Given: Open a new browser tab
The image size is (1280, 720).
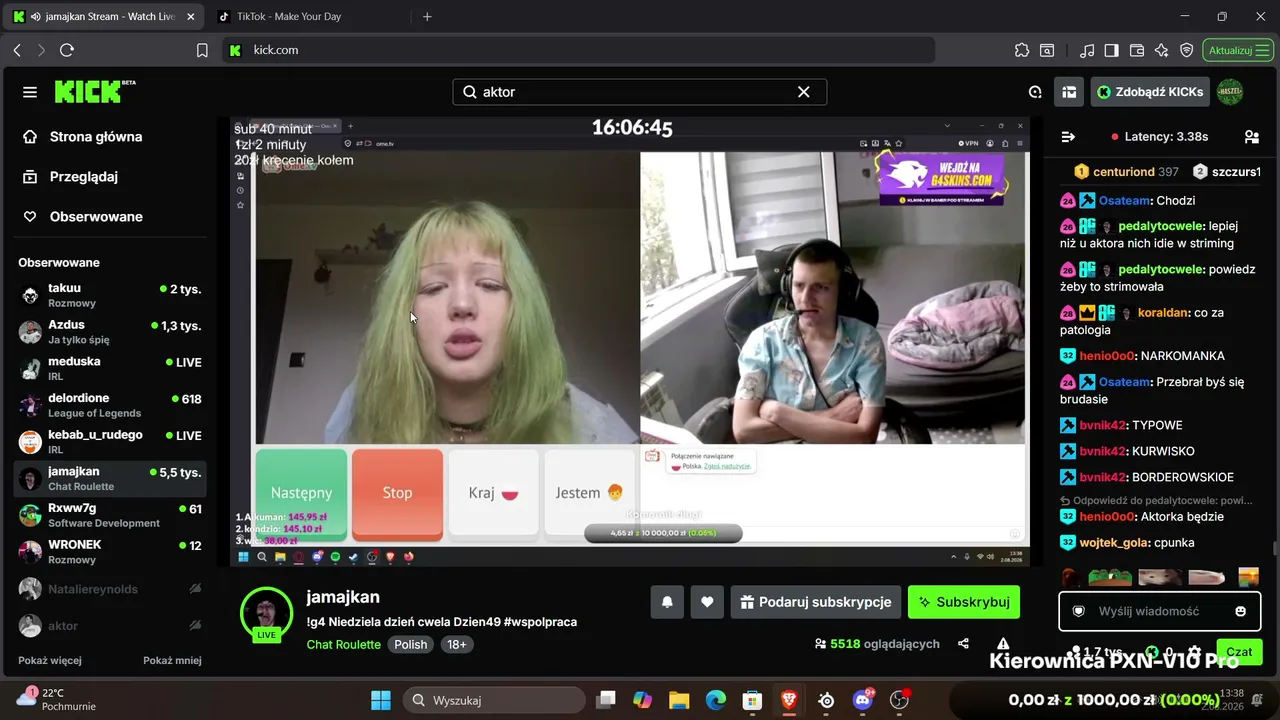Looking at the screenshot, I should point(427,17).
